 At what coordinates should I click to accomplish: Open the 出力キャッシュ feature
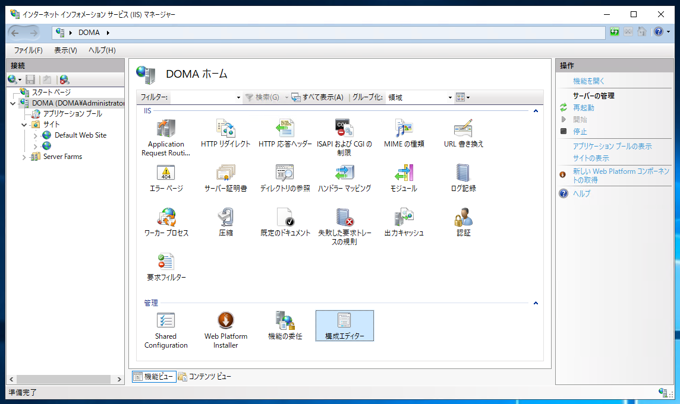(404, 222)
